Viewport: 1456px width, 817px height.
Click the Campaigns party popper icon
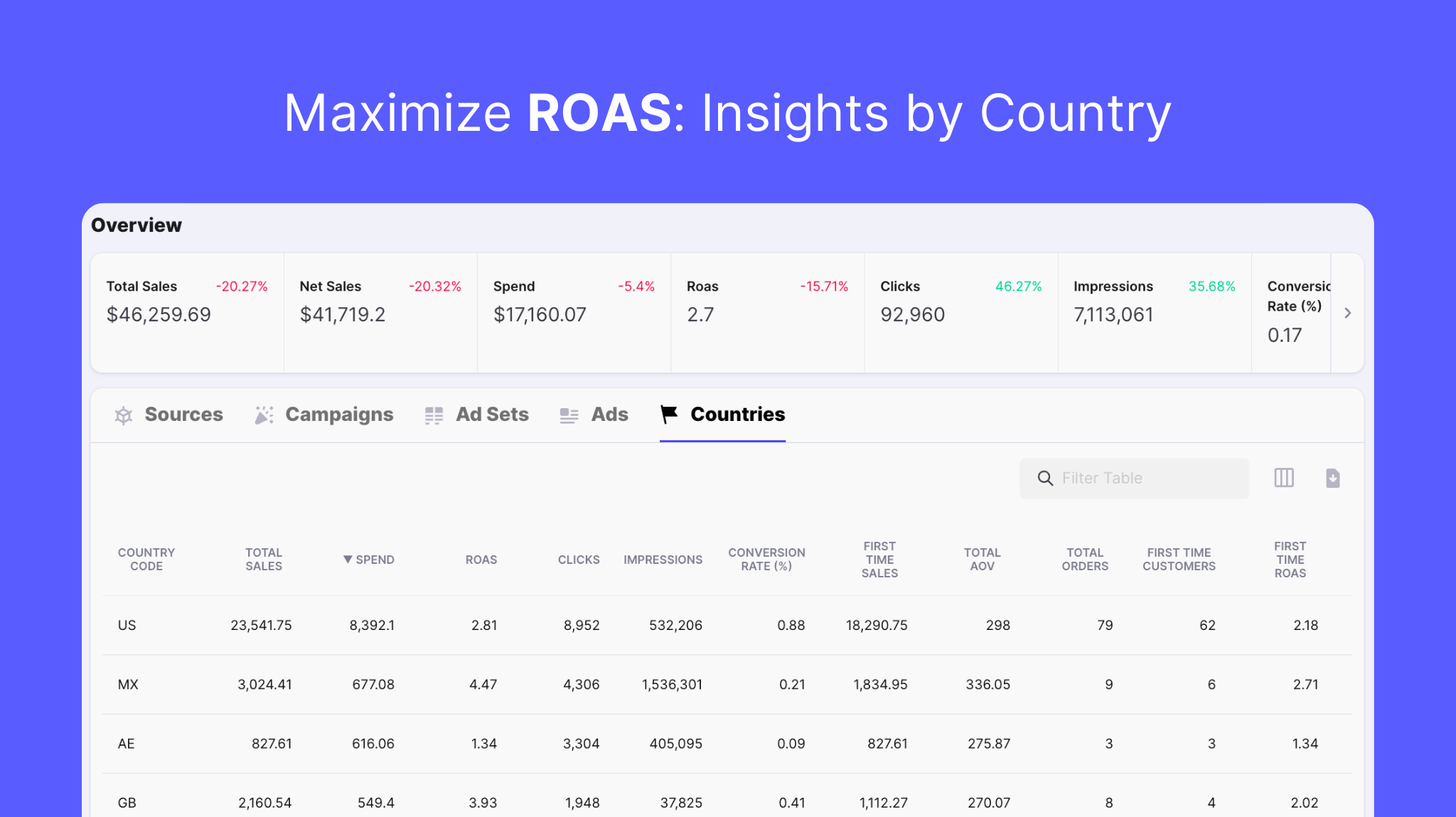pos(264,415)
